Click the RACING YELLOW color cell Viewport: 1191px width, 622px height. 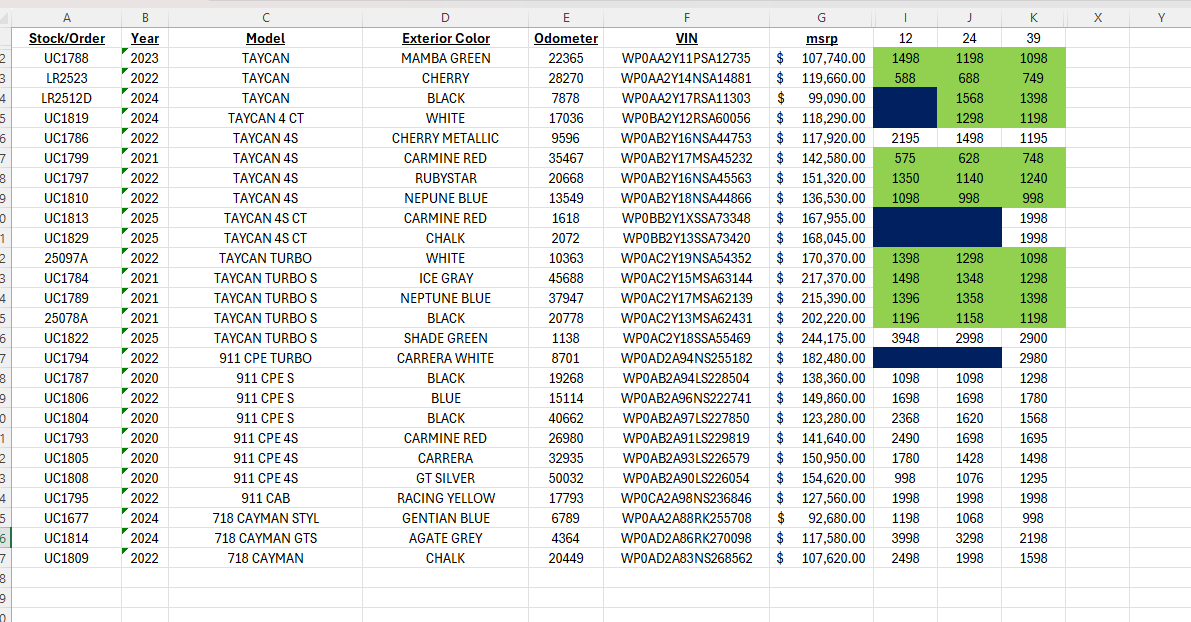pos(446,498)
